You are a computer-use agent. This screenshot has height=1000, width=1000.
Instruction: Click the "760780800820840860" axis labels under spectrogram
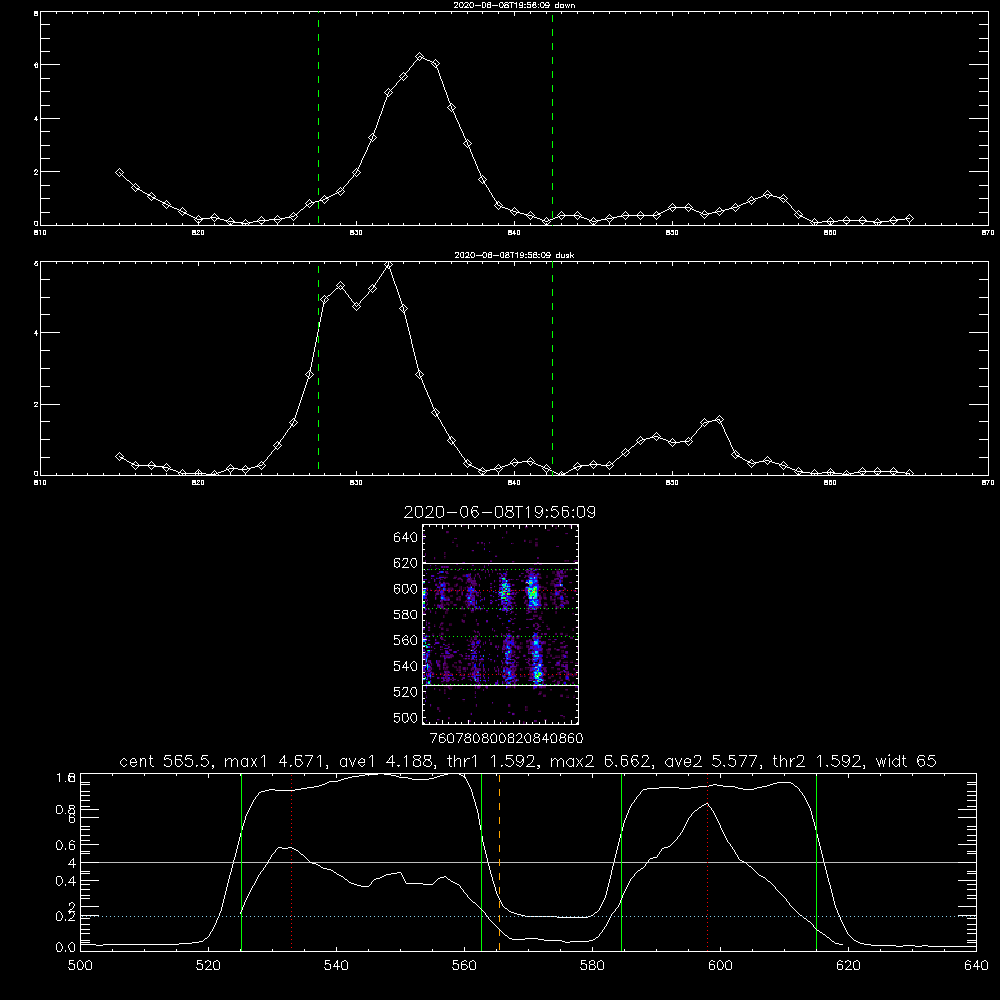pyautogui.click(x=507, y=739)
